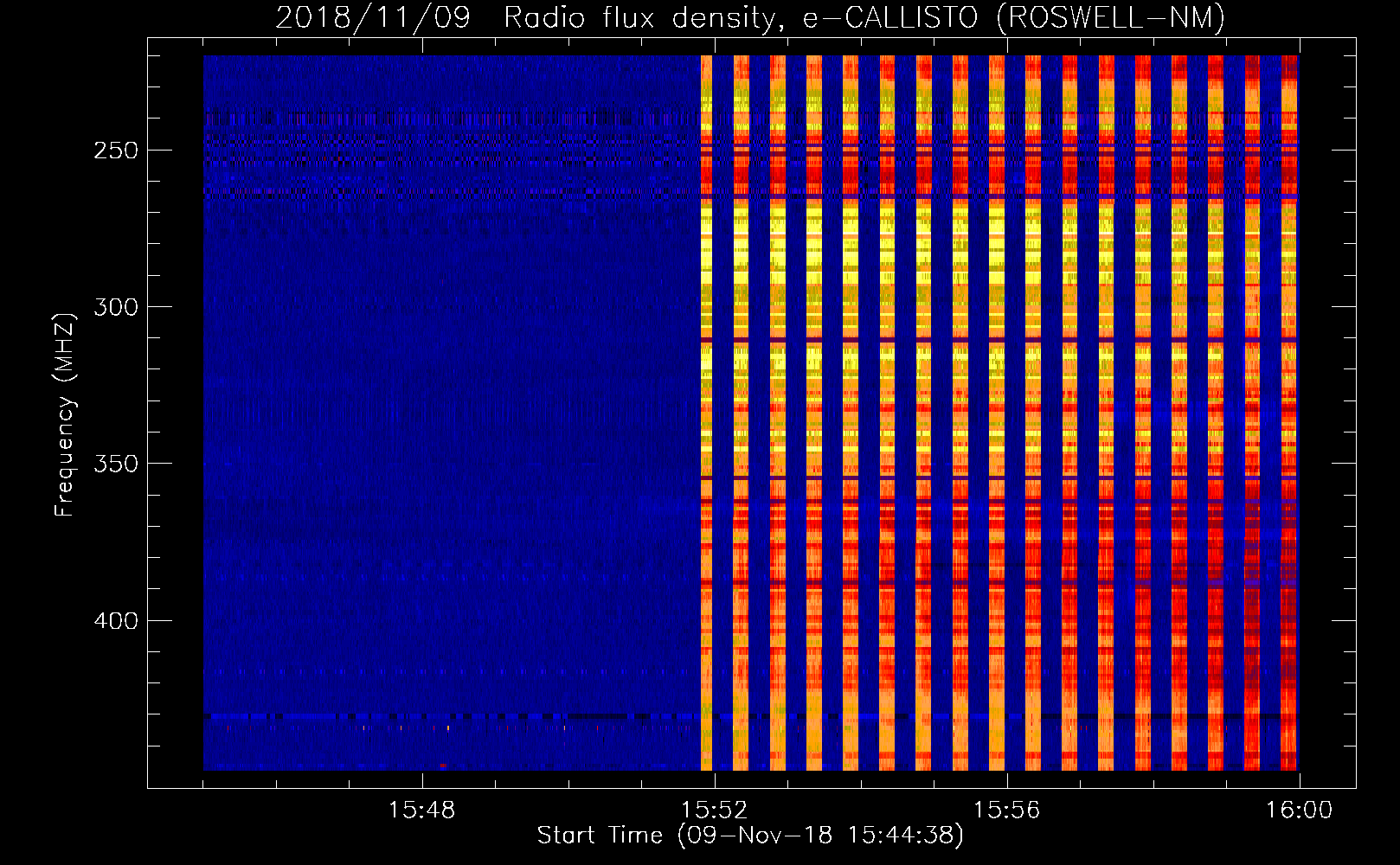Select the 250 frequency tick label

click(x=116, y=151)
